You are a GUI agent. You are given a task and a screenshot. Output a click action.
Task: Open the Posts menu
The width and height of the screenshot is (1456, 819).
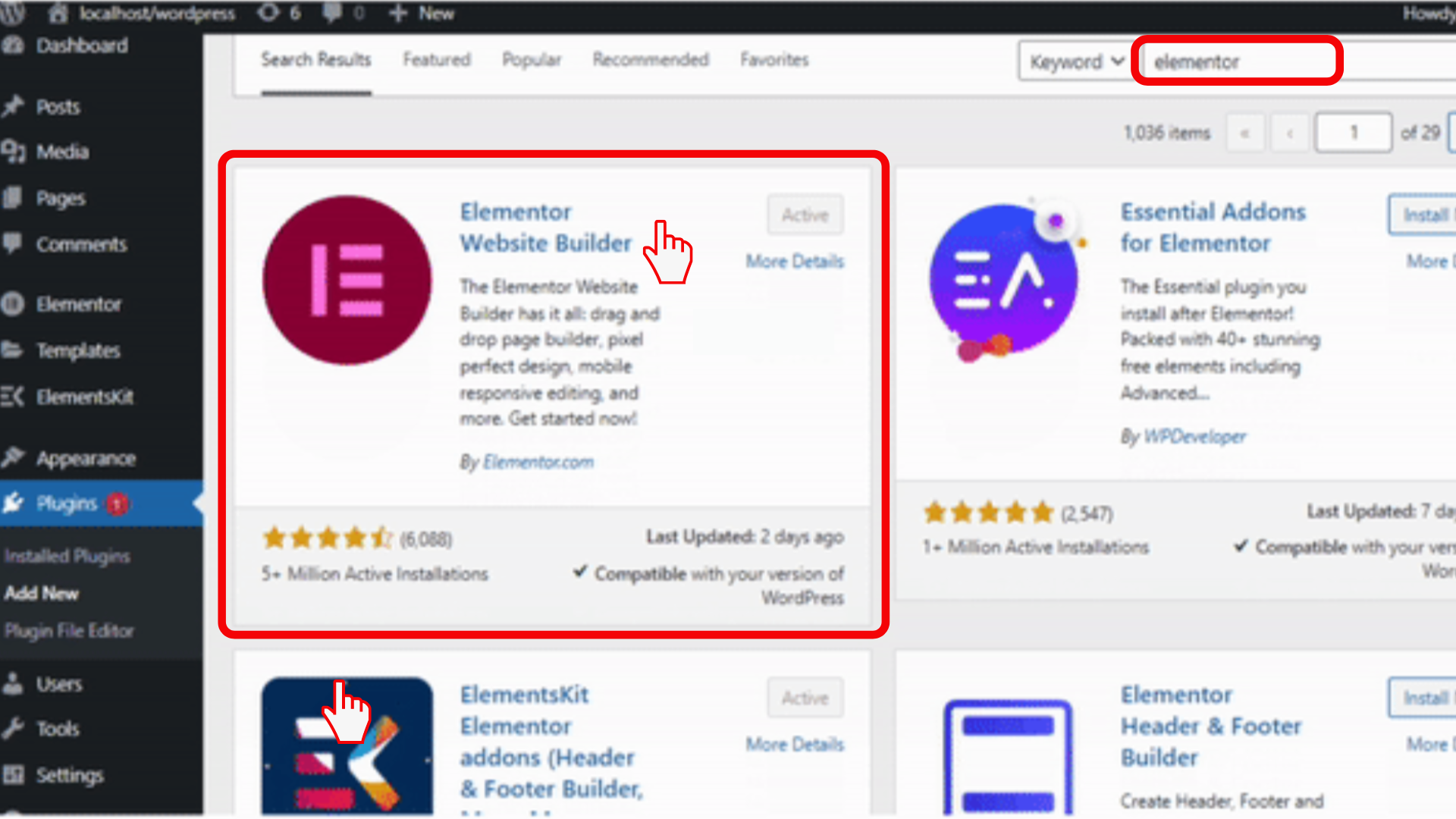click(58, 107)
